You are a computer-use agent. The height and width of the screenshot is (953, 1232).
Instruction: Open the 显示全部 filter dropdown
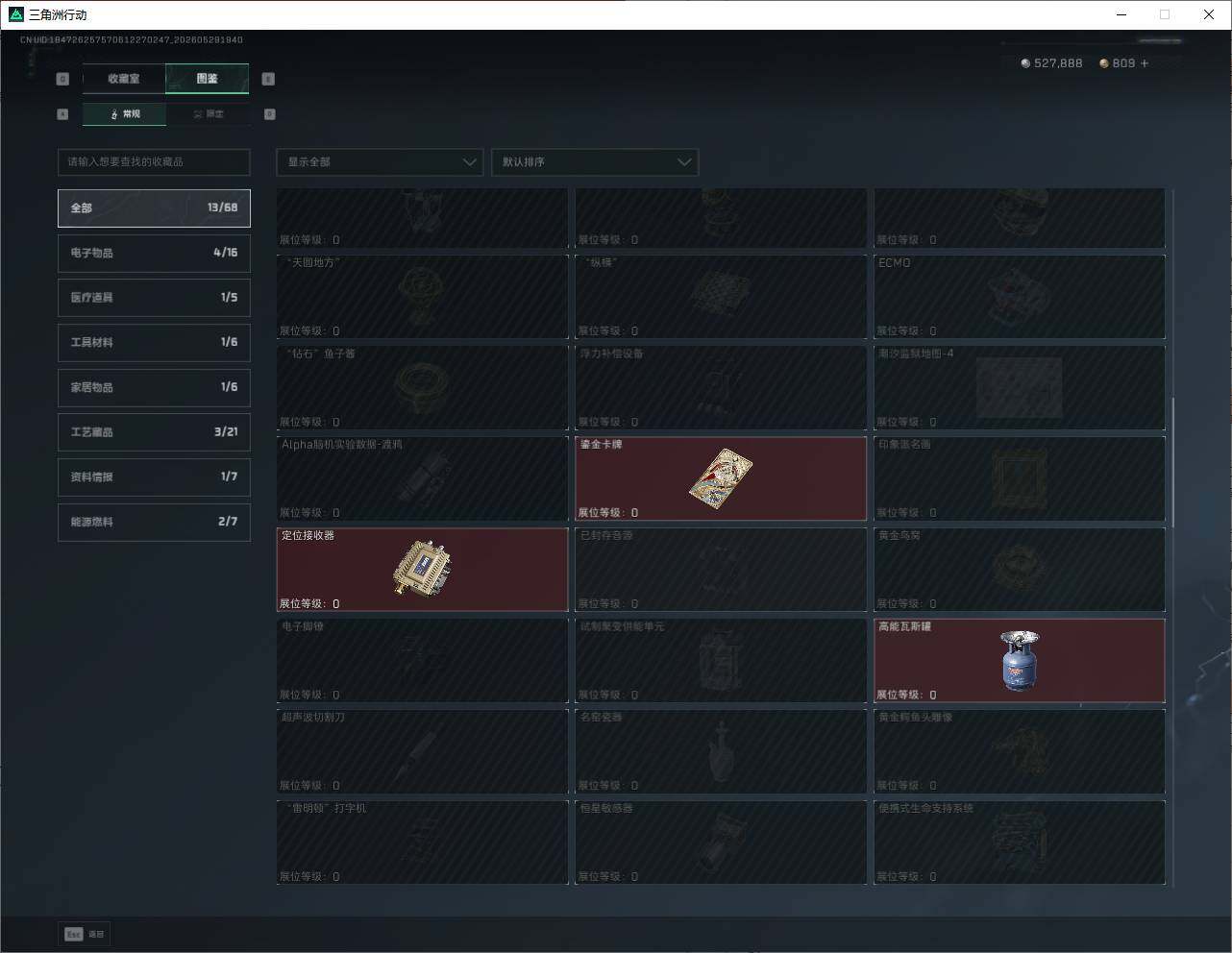pyautogui.click(x=380, y=162)
